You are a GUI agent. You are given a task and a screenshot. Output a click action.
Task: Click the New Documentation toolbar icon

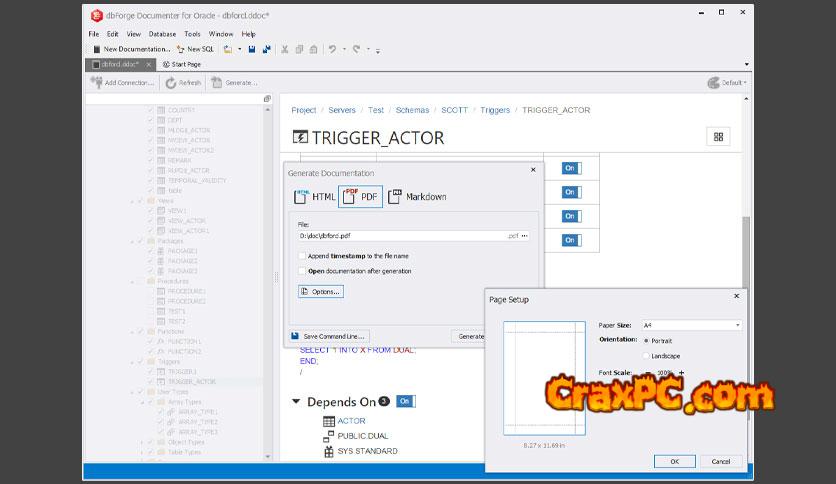click(96, 48)
